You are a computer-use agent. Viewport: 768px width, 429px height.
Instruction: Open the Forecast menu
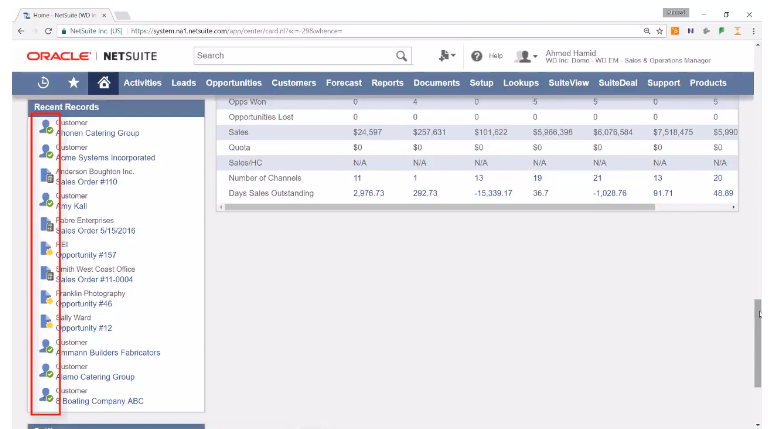point(344,83)
